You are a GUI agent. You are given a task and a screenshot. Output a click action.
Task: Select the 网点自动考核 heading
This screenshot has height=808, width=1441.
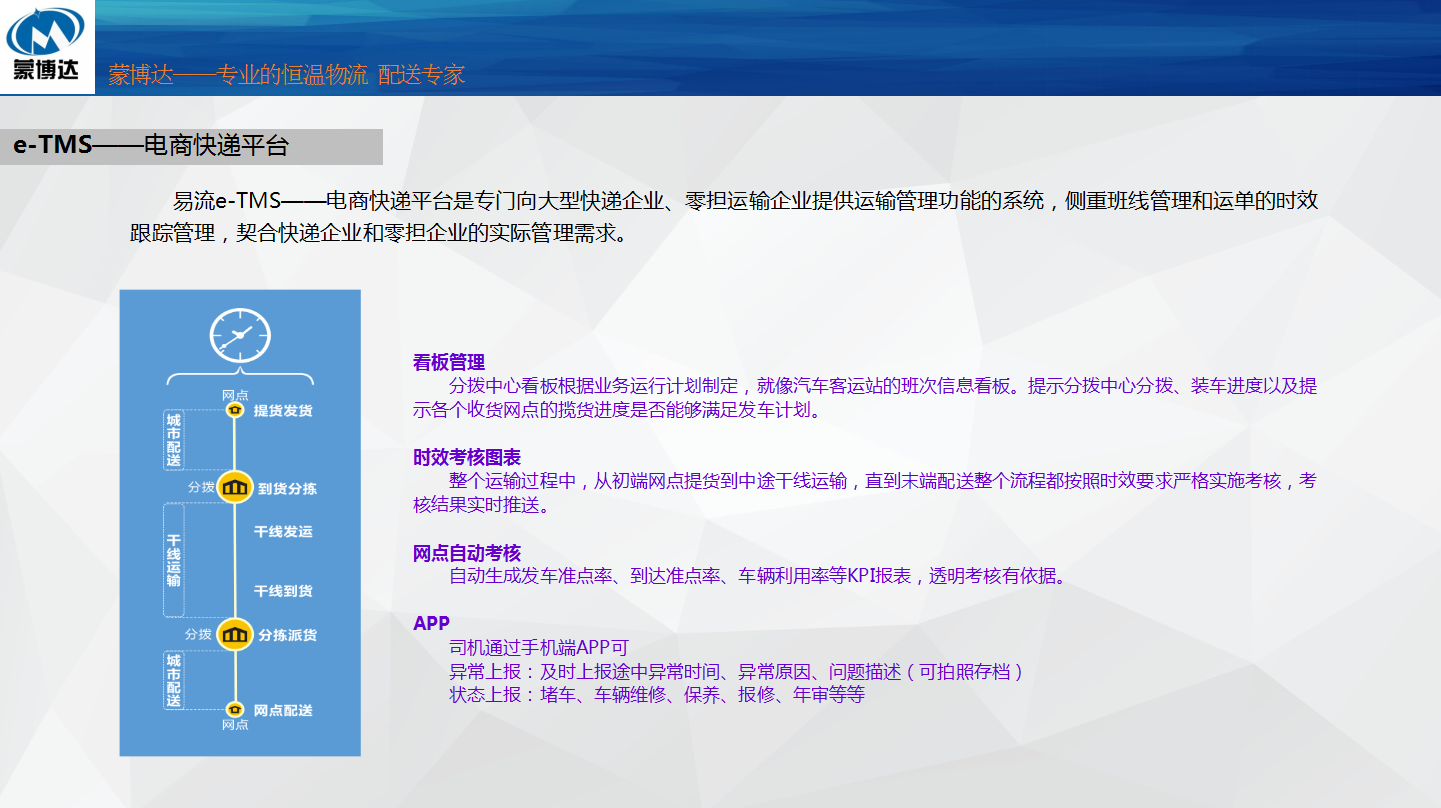click(x=467, y=553)
